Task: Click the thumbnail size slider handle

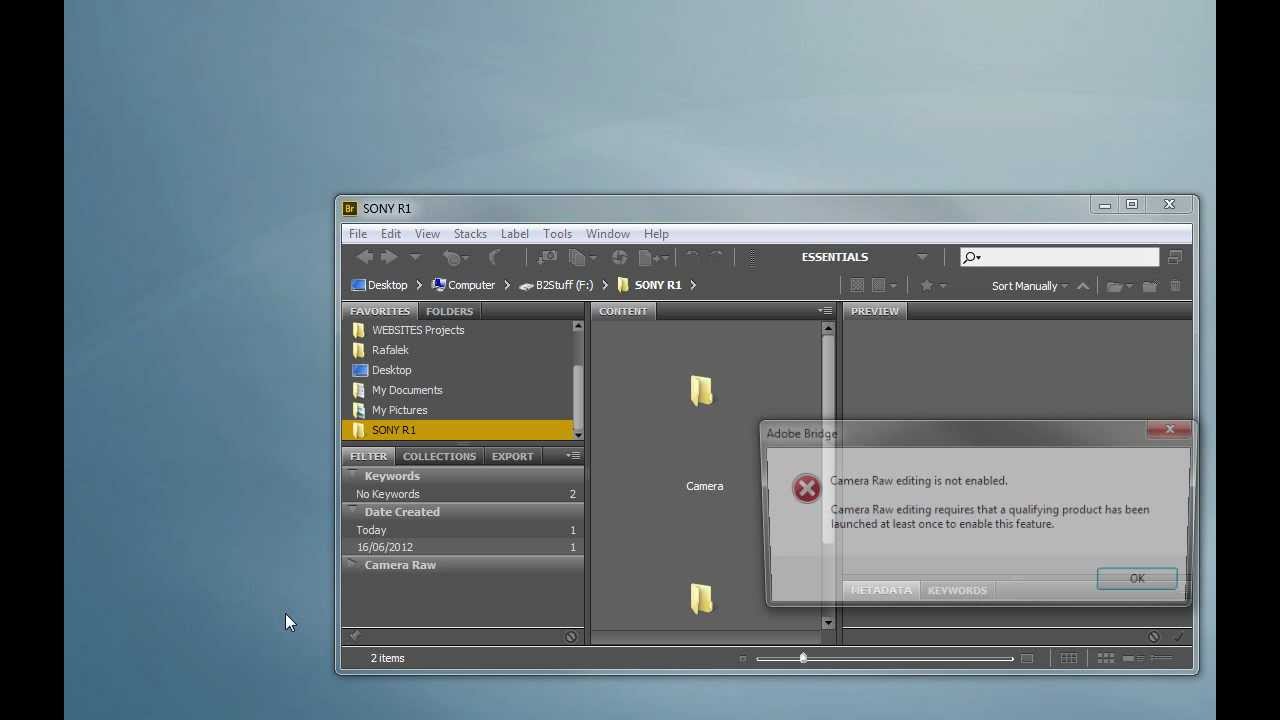Action: pos(803,658)
